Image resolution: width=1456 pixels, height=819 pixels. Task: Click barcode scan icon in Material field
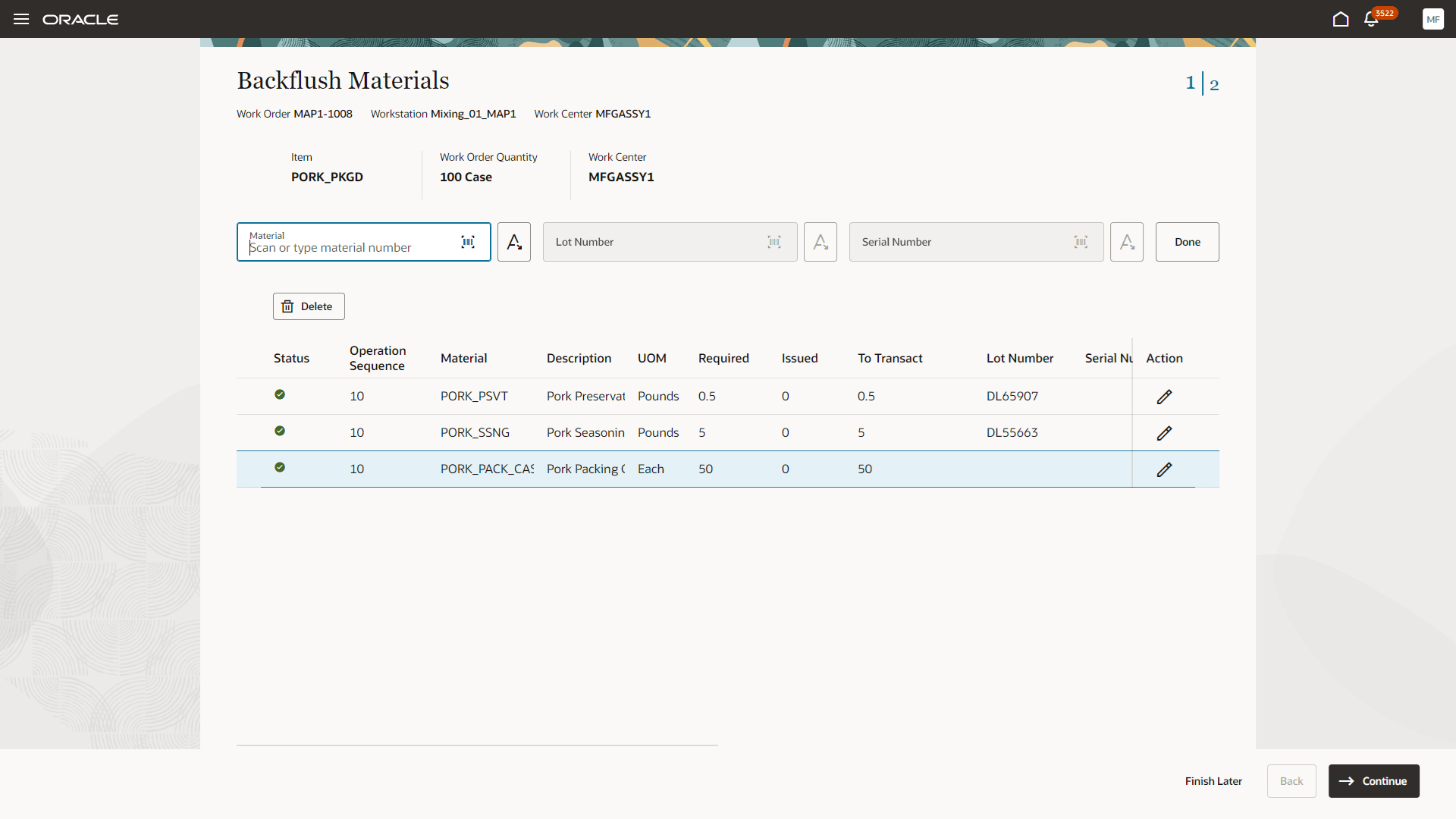coord(468,242)
